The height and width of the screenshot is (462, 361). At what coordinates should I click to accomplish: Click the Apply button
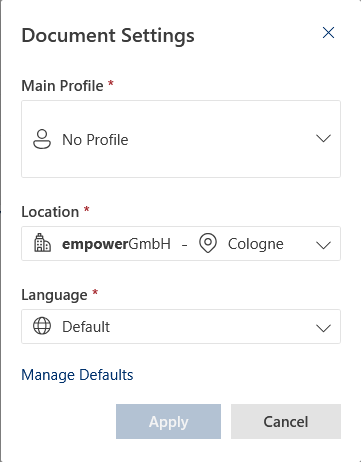168,421
